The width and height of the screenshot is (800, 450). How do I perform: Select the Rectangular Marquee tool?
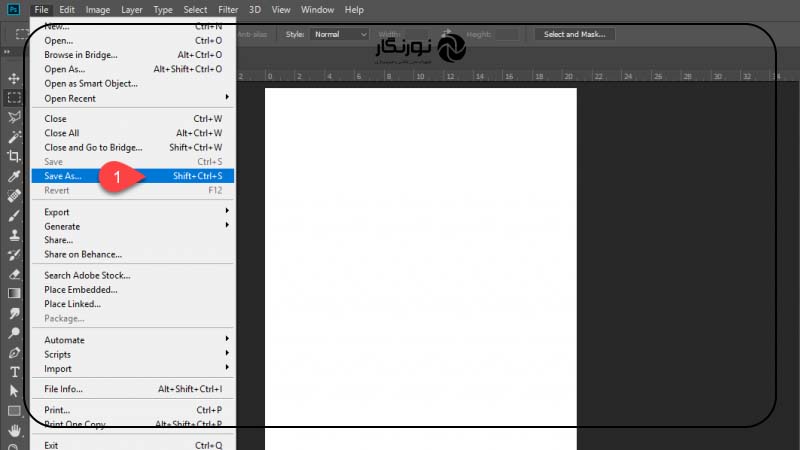14,97
